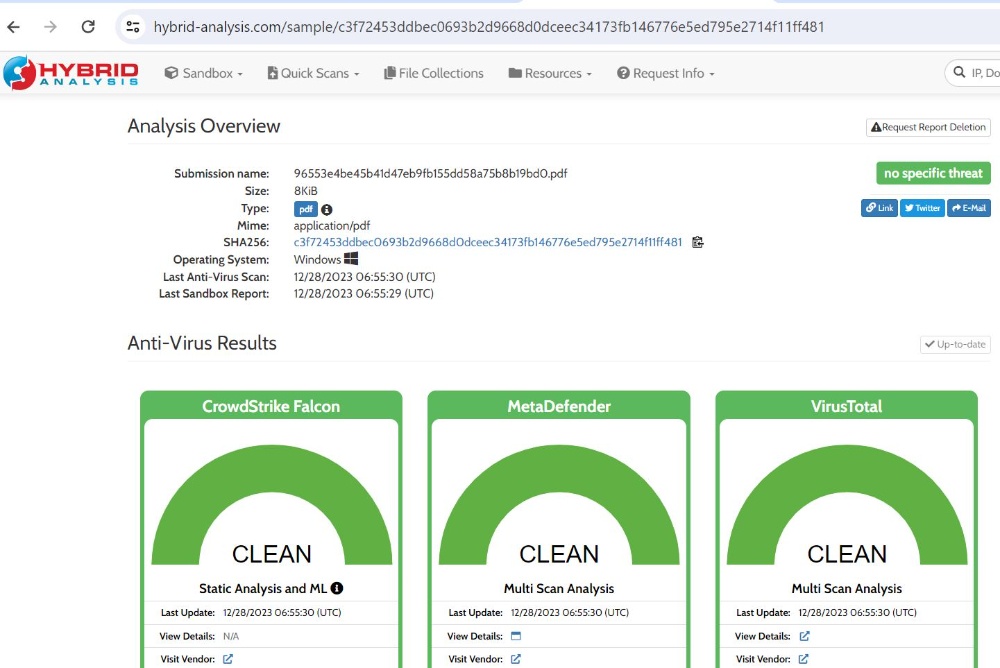Screen dimensions: 1000x668
Task: Click the SHA256 hash link
Action: point(488,242)
